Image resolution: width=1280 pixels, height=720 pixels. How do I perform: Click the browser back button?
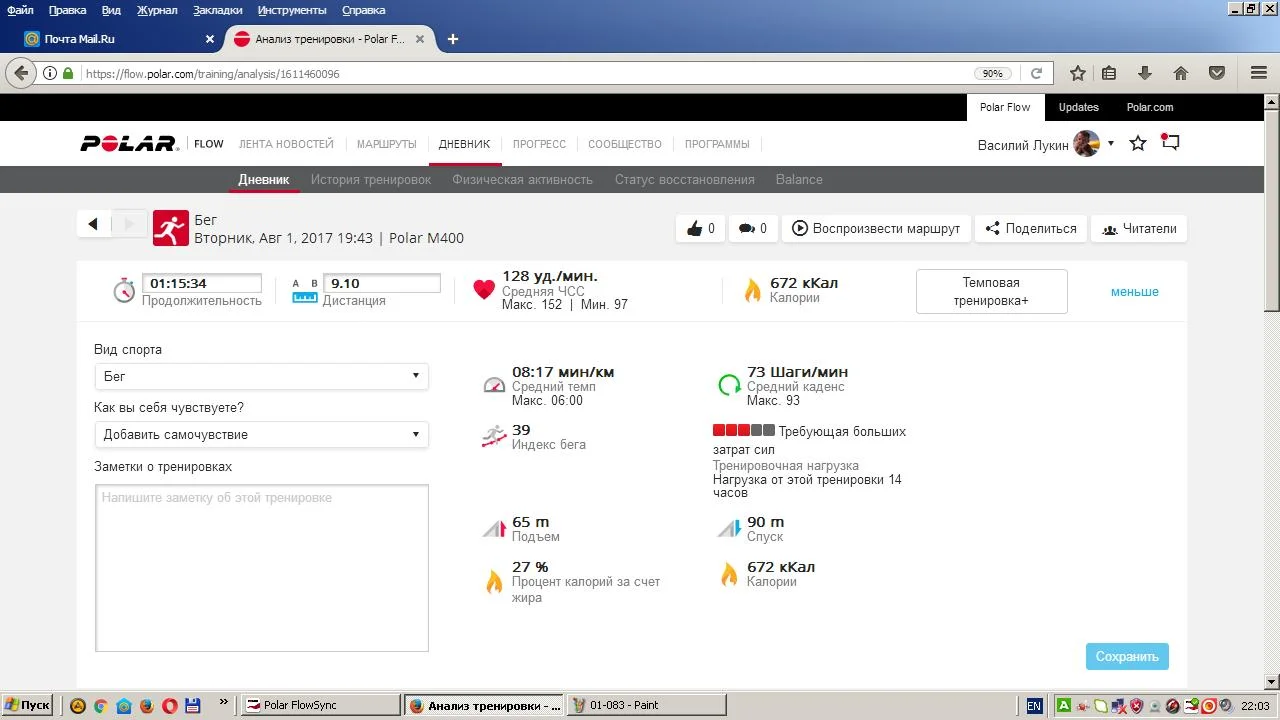(x=22, y=73)
